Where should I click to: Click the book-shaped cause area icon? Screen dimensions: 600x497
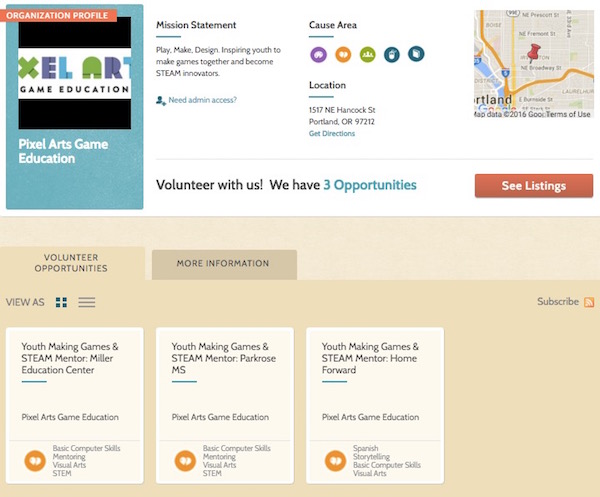point(416,54)
